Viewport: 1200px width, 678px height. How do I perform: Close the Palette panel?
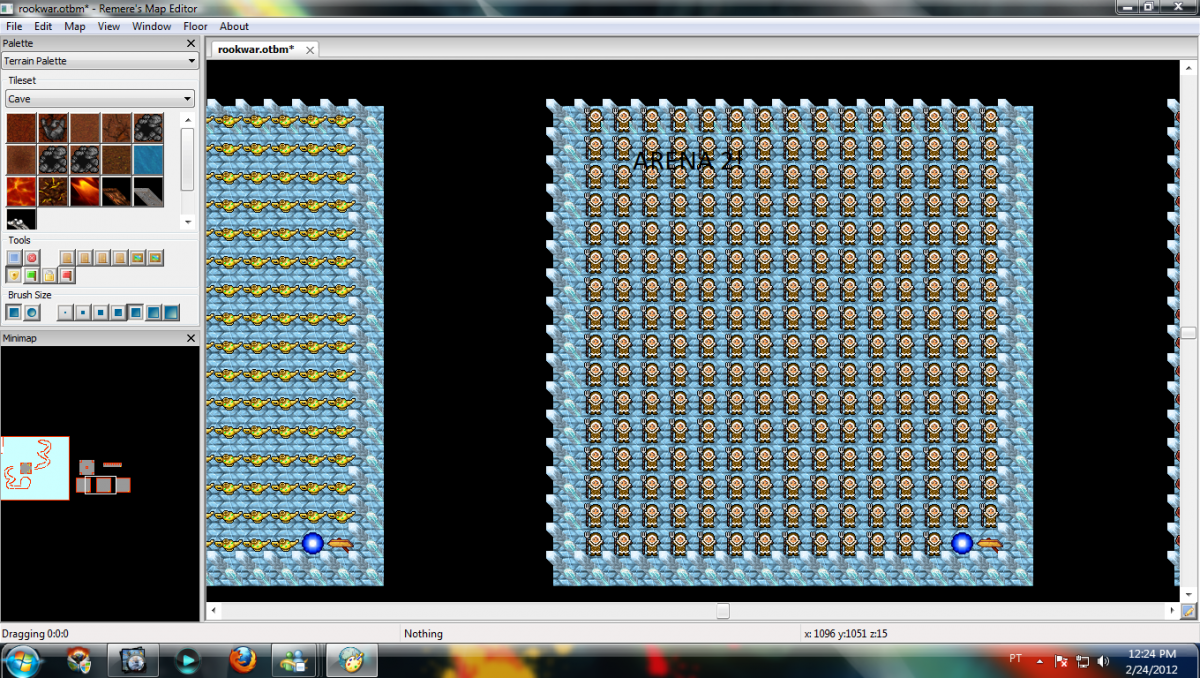coord(191,43)
